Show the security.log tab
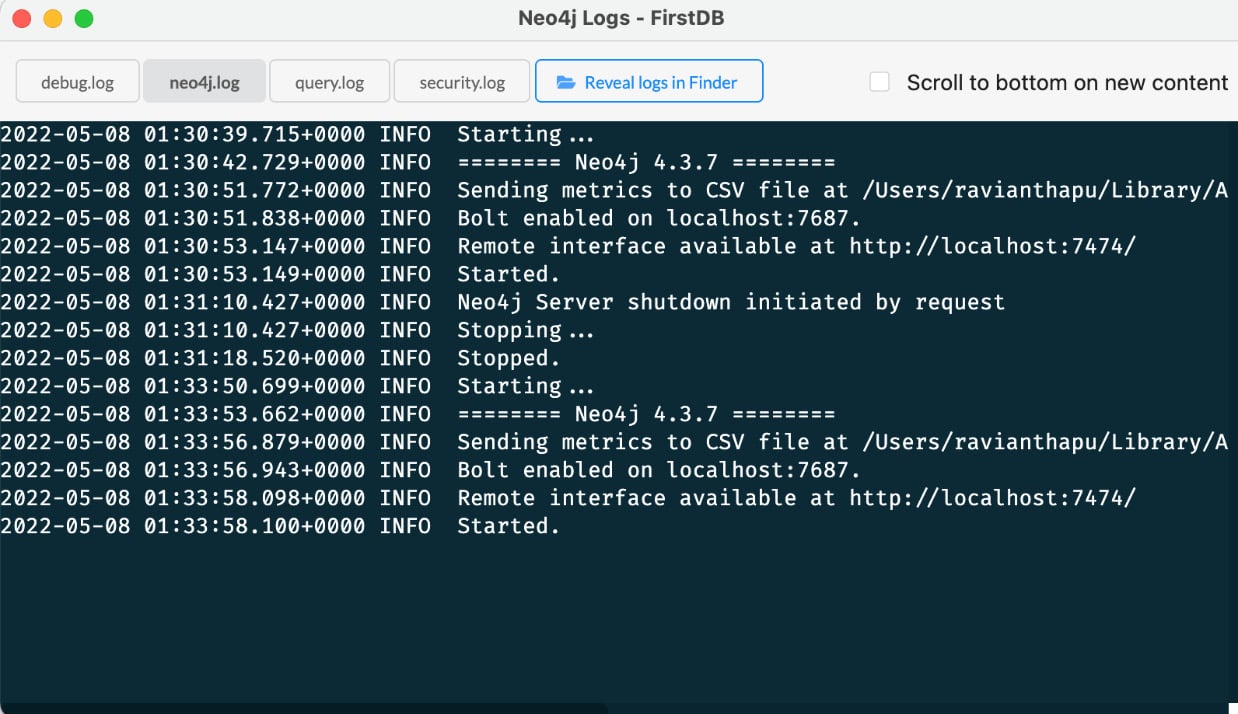Viewport: 1238px width, 714px height. click(x=462, y=82)
